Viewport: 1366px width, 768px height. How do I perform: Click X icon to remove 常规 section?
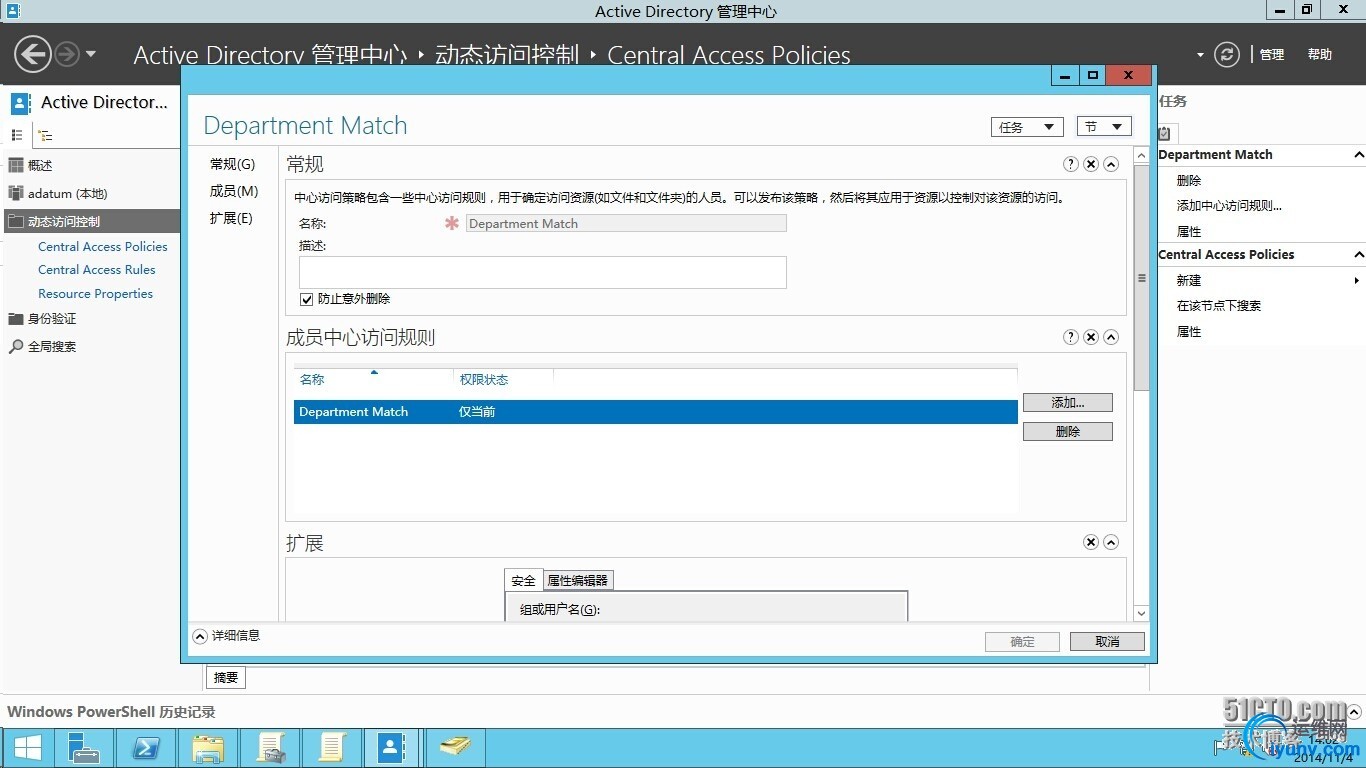(x=1091, y=164)
